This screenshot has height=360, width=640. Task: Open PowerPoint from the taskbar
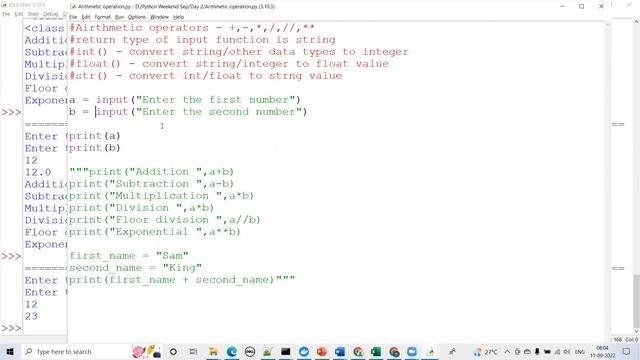(x=322, y=351)
